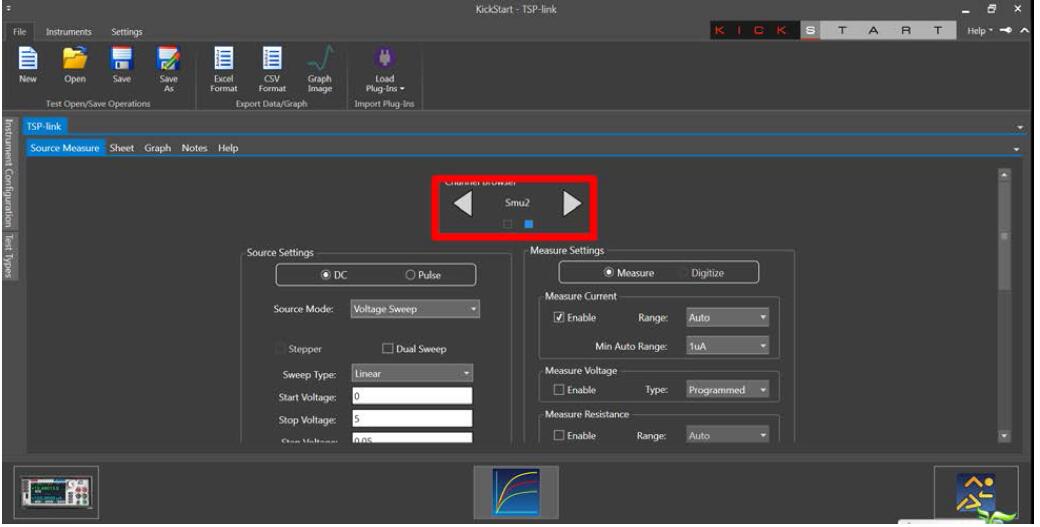
Task: Click the New test icon
Action: pyautogui.click(x=27, y=62)
